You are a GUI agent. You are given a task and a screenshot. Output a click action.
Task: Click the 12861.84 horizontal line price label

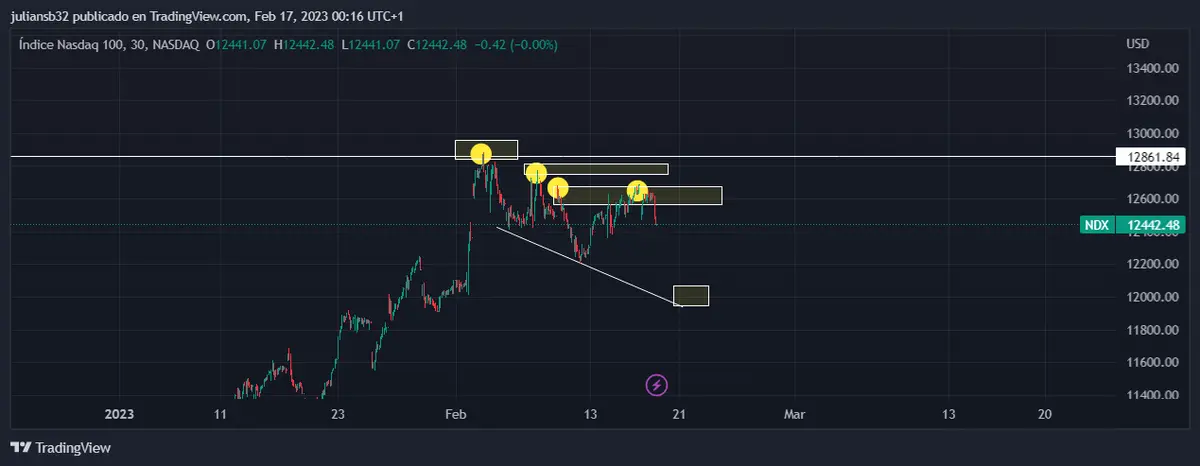[1155, 157]
